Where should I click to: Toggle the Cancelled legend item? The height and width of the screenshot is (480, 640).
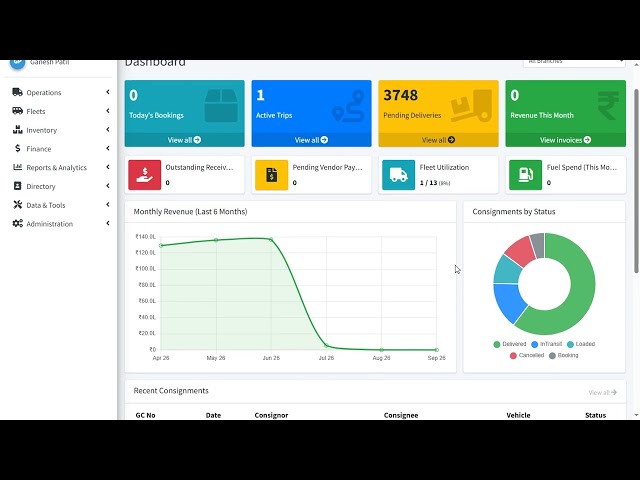[527, 356]
